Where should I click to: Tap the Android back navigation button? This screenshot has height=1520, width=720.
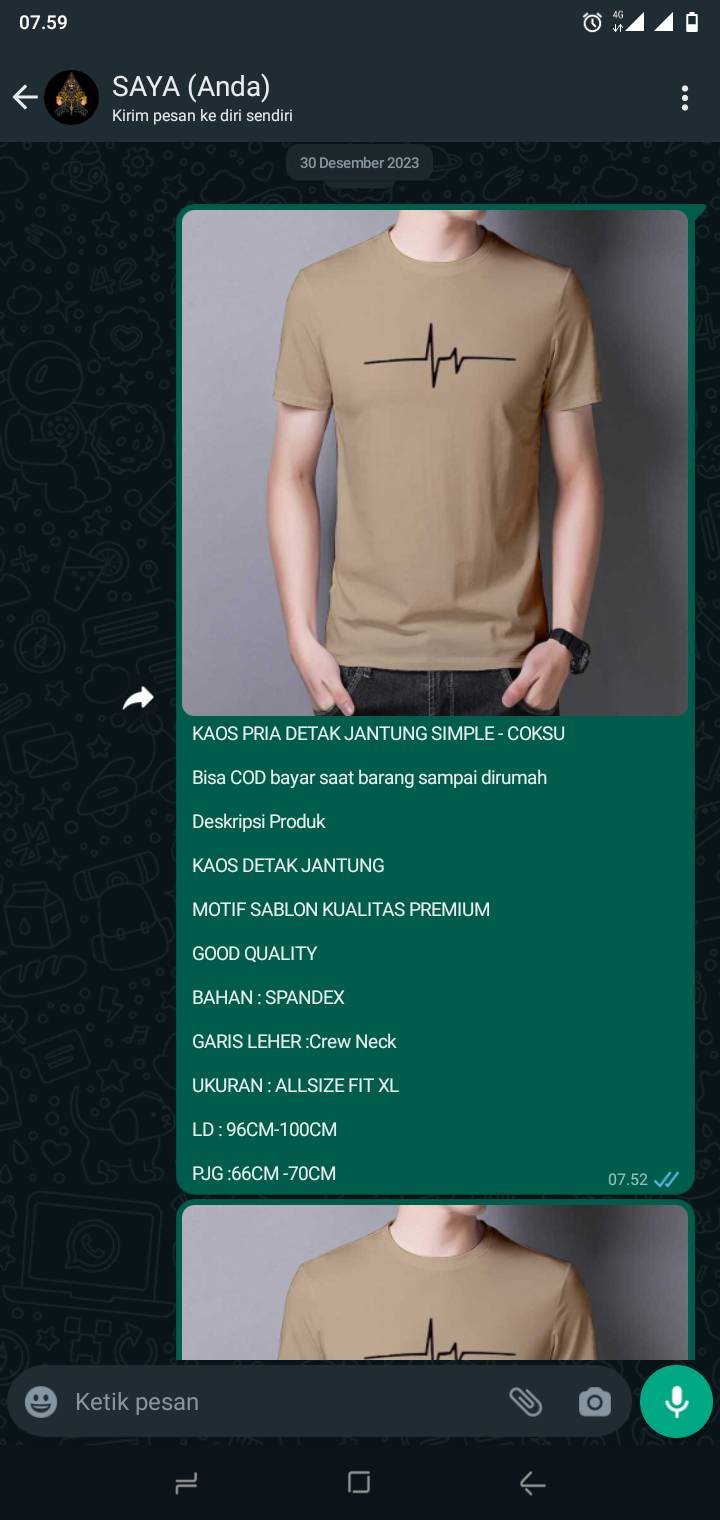click(x=533, y=1485)
